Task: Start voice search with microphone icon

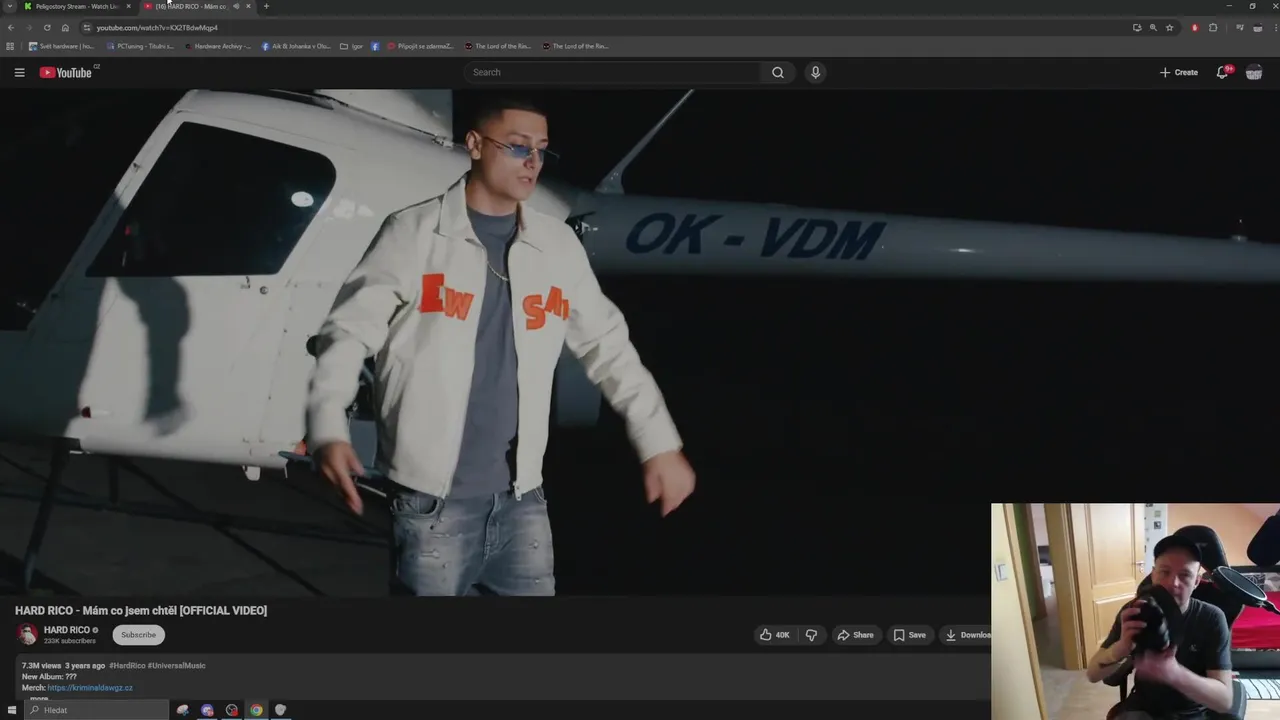Action: pyautogui.click(x=815, y=72)
